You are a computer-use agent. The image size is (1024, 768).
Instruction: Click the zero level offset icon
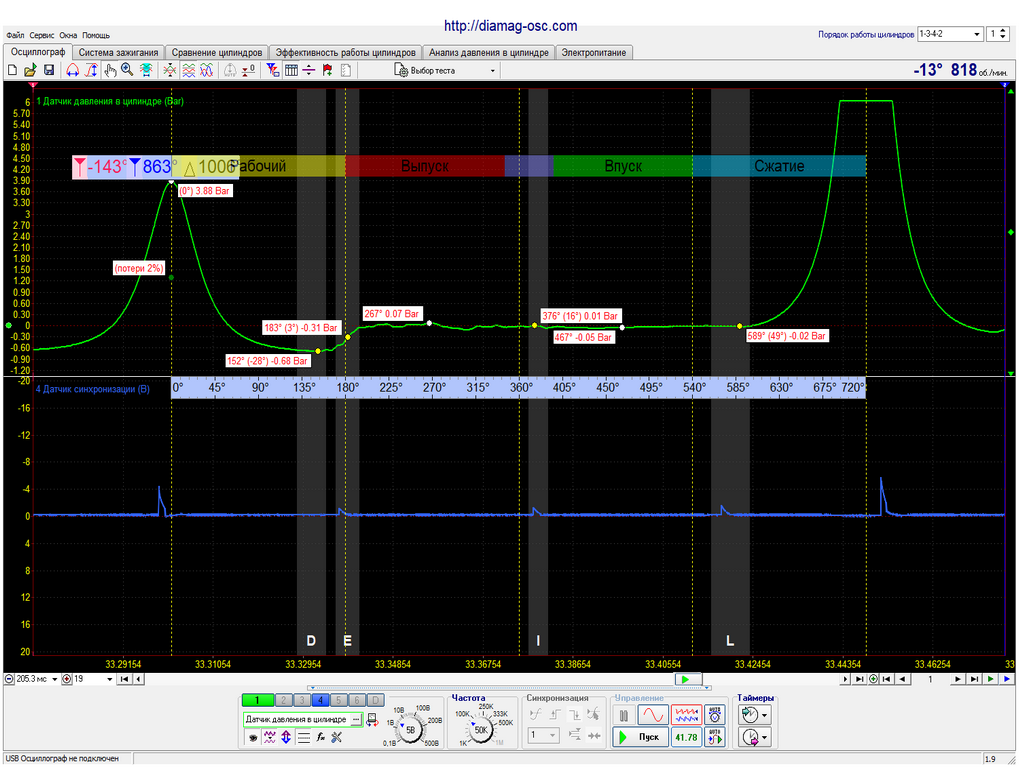[x=248, y=70]
